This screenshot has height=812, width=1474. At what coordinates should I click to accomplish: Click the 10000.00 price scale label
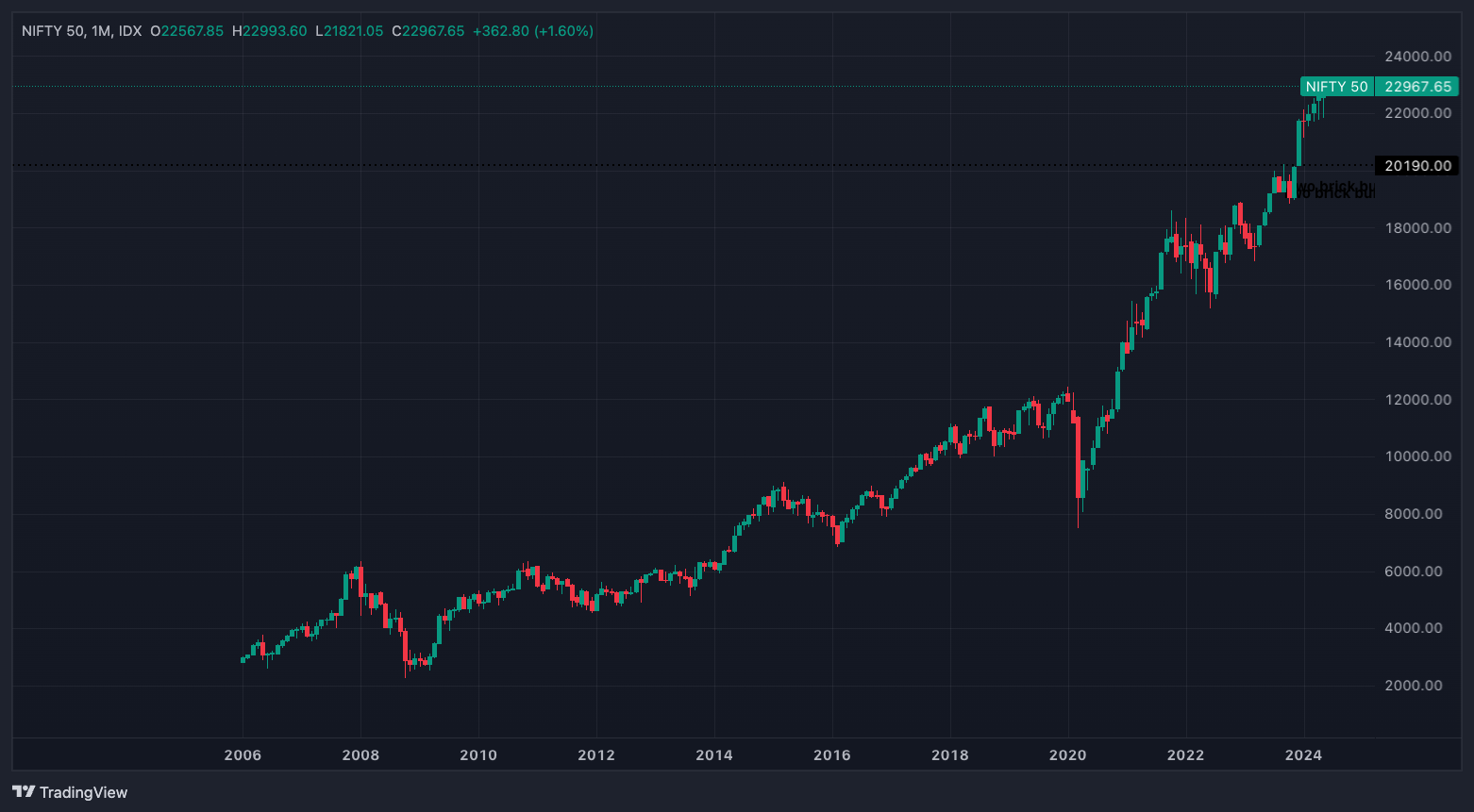tap(1417, 456)
